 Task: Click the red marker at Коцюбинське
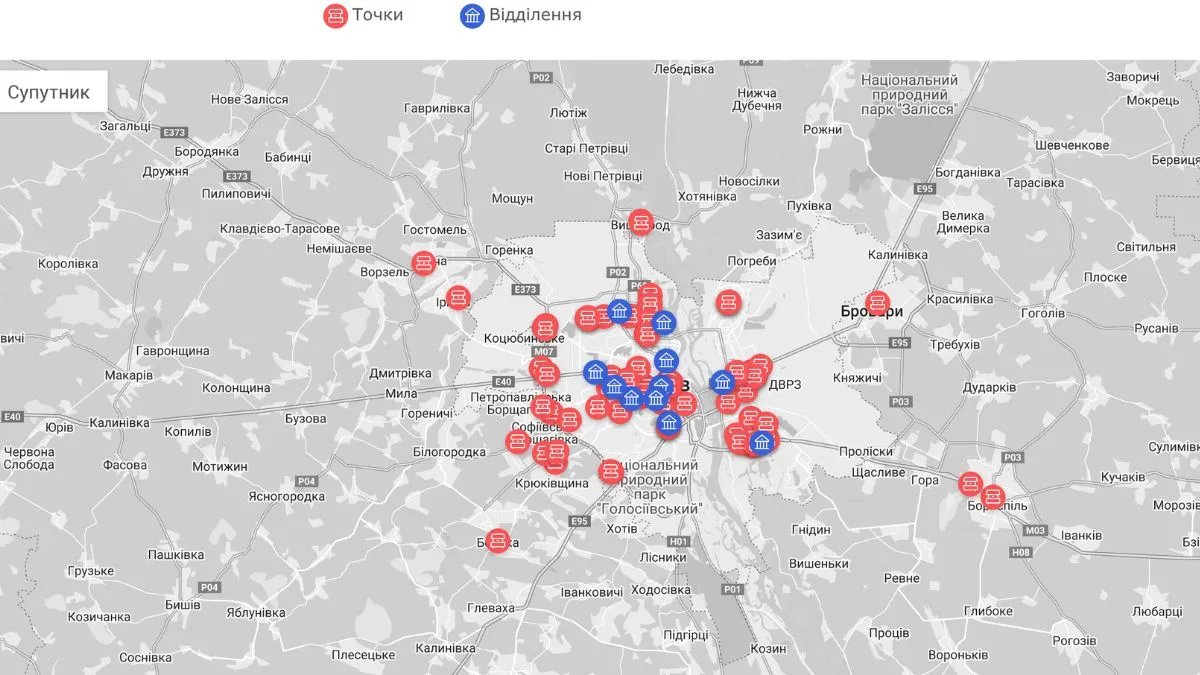(x=545, y=326)
